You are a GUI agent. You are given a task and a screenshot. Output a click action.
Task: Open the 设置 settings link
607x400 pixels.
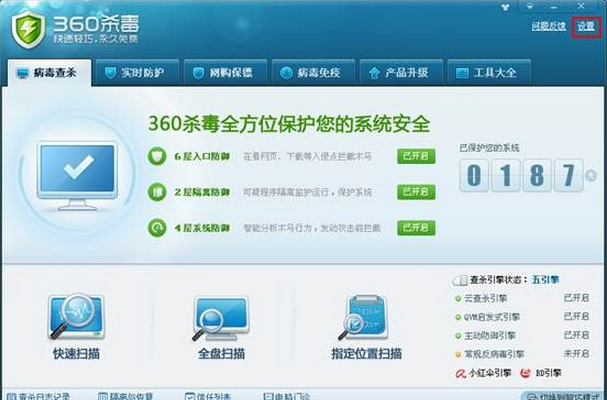[585, 26]
